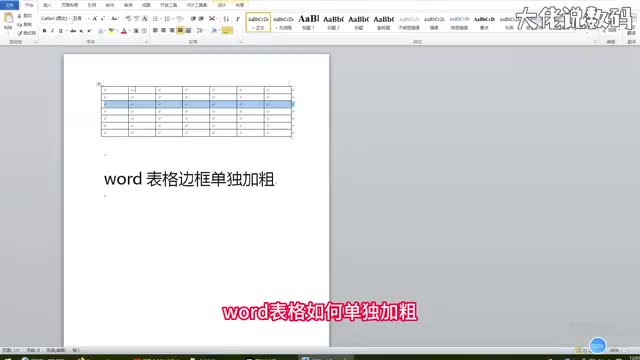This screenshot has height=360, width=640.
Task: Open the Font dialog launcher
Action: tap(146, 42)
